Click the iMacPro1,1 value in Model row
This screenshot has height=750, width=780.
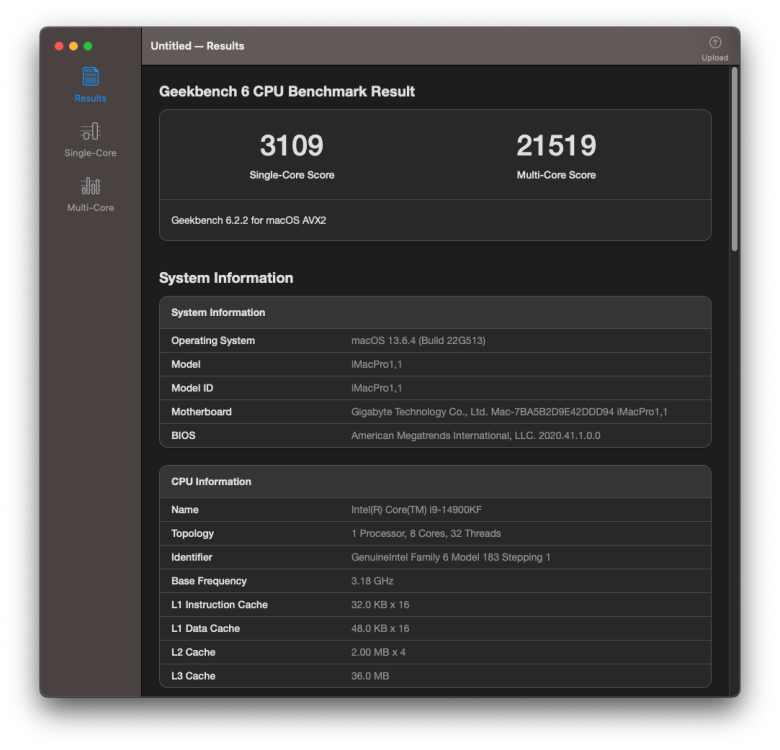(377, 365)
